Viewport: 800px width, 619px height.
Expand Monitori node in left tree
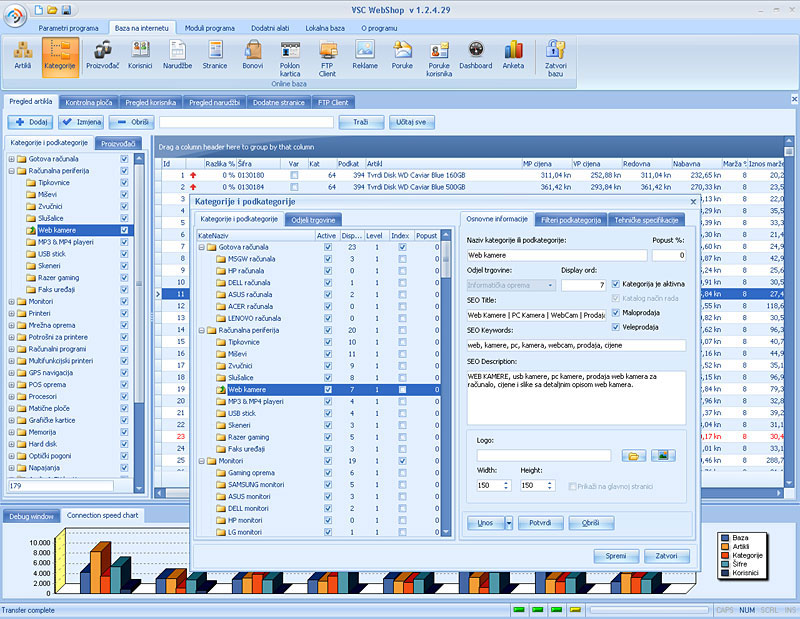coord(11,302)
